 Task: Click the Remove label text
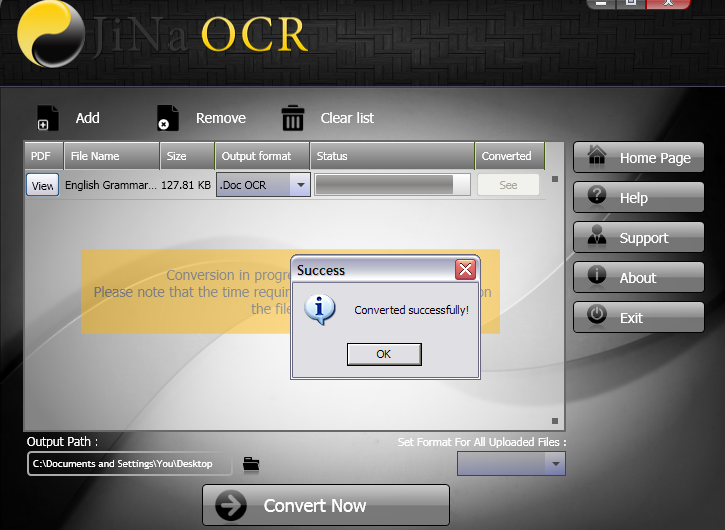click(x=221, y=118)
